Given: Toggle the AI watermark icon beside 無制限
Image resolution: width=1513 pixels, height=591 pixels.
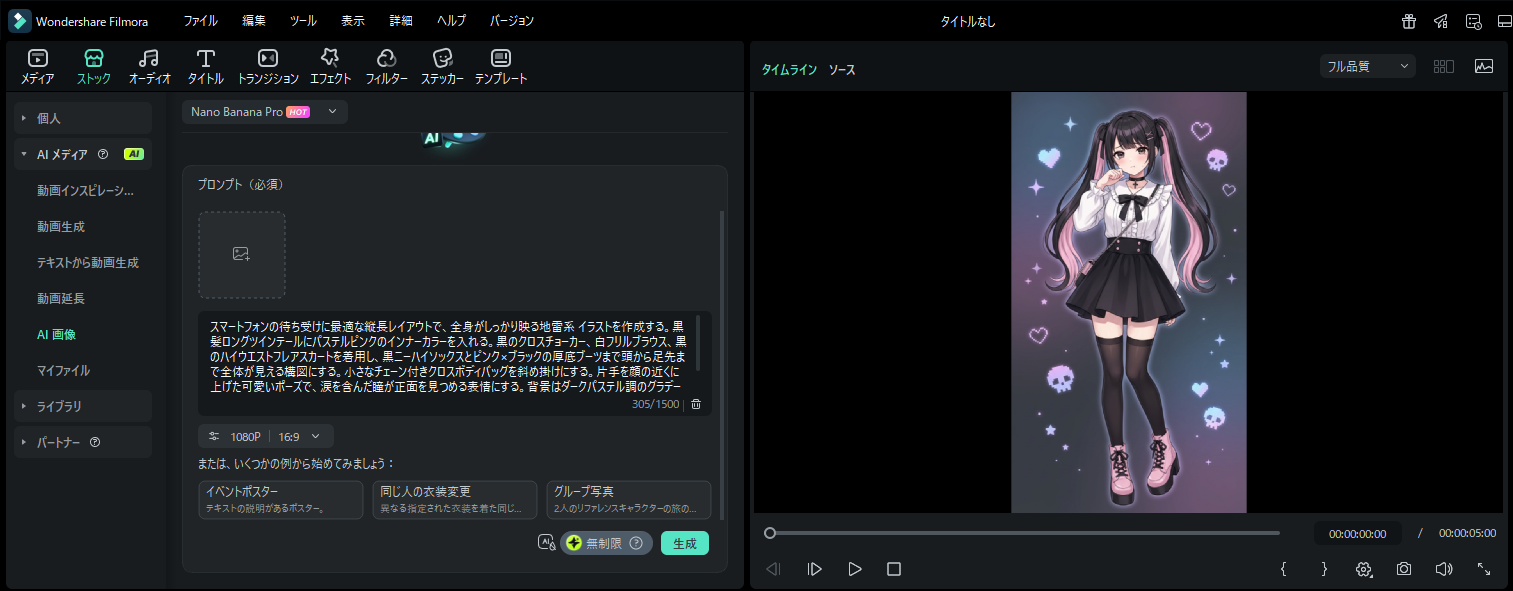Looking at the screenshot, I should coord(545,543).
